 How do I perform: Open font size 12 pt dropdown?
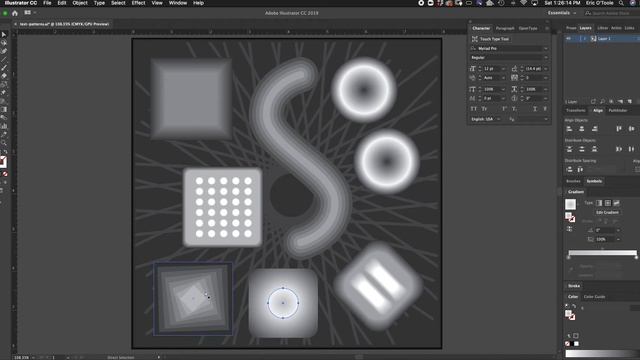pos(503,69)
